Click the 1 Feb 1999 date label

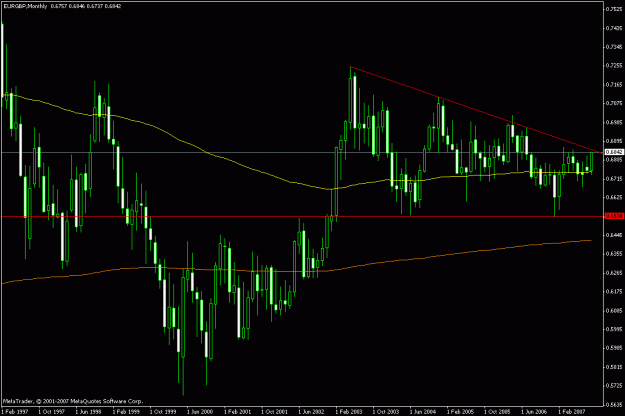pos(126,412)
